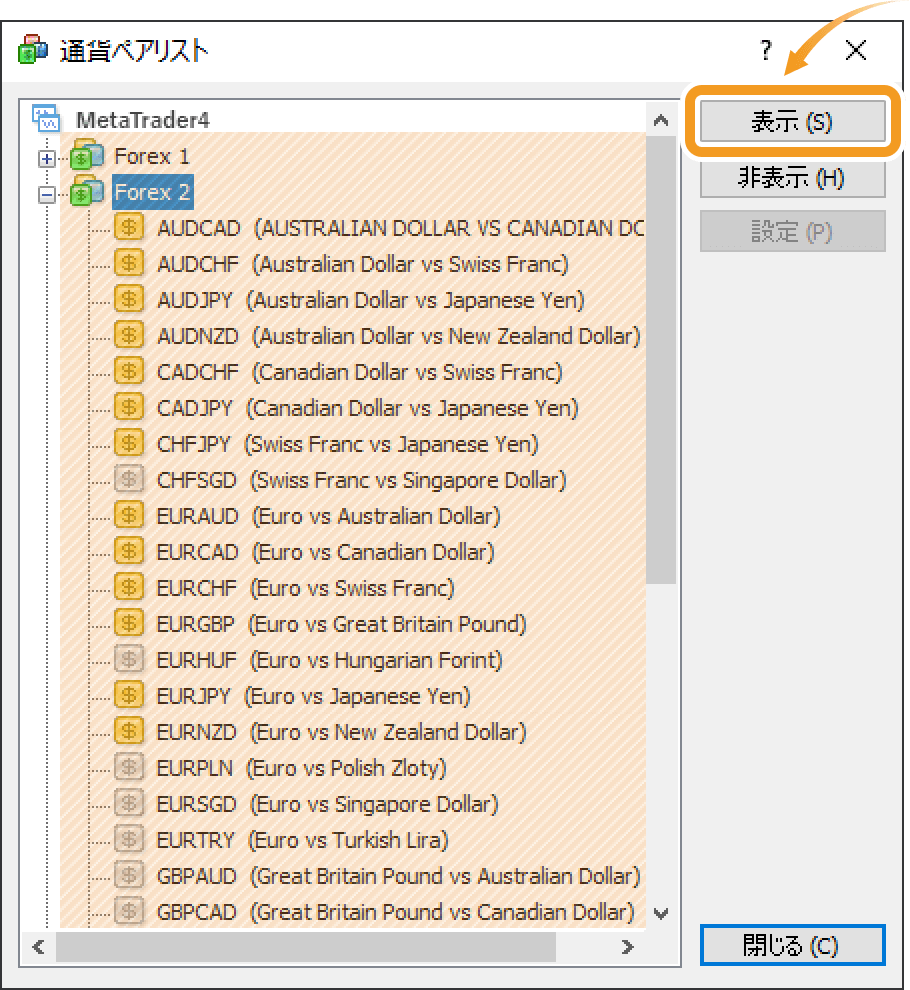Click the gray dollar icon for EURSGD
Viewport: 910px width, 990px height.
coord(129,803)
